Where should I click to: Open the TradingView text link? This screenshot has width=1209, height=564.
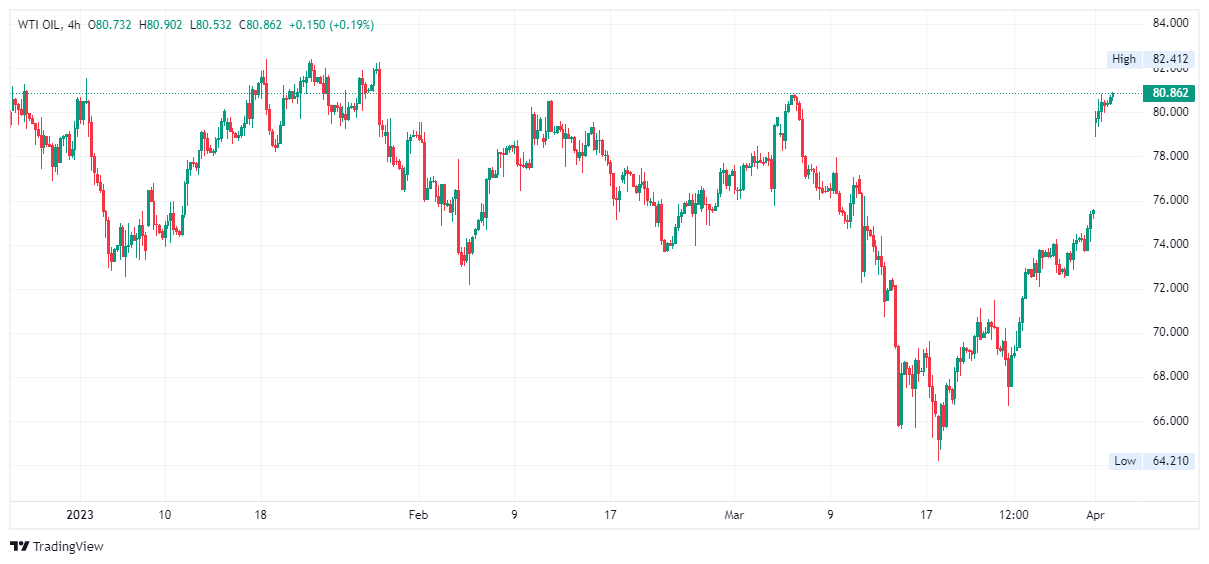(x=68, y=546)
